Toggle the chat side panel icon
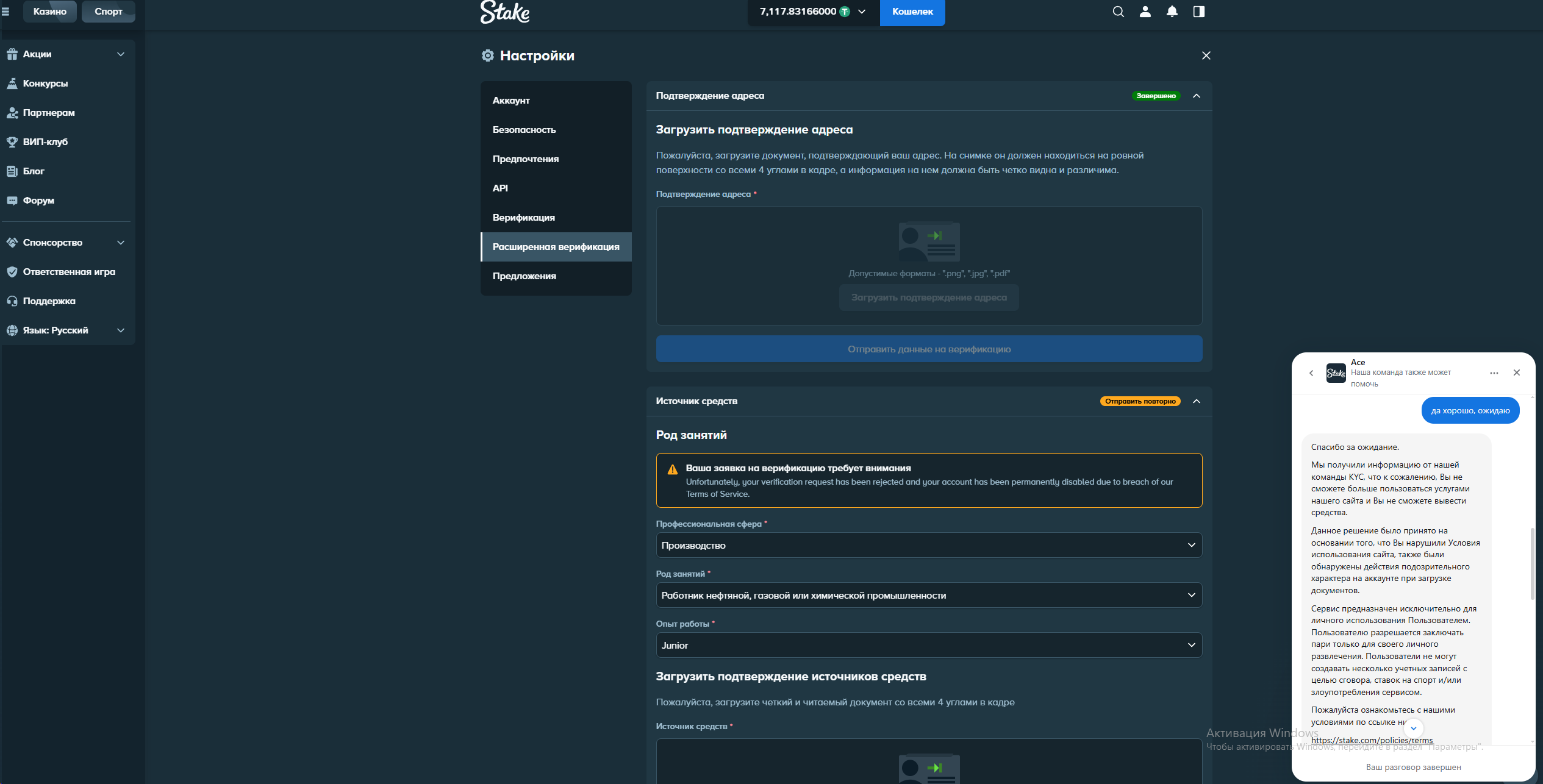Viewport: 1543px width, 784px height. [1199, 12]
